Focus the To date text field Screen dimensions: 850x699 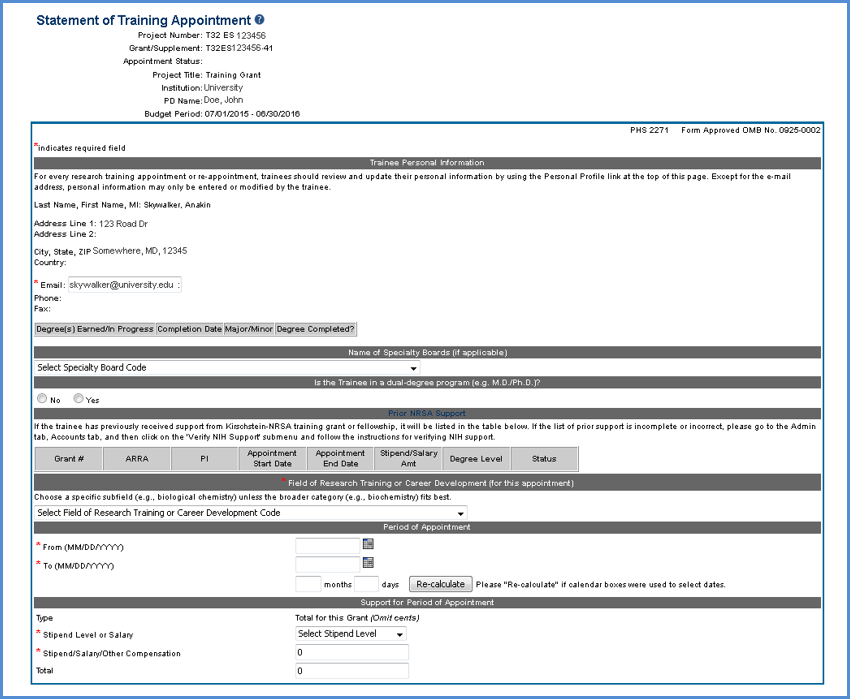coord(327,565)
